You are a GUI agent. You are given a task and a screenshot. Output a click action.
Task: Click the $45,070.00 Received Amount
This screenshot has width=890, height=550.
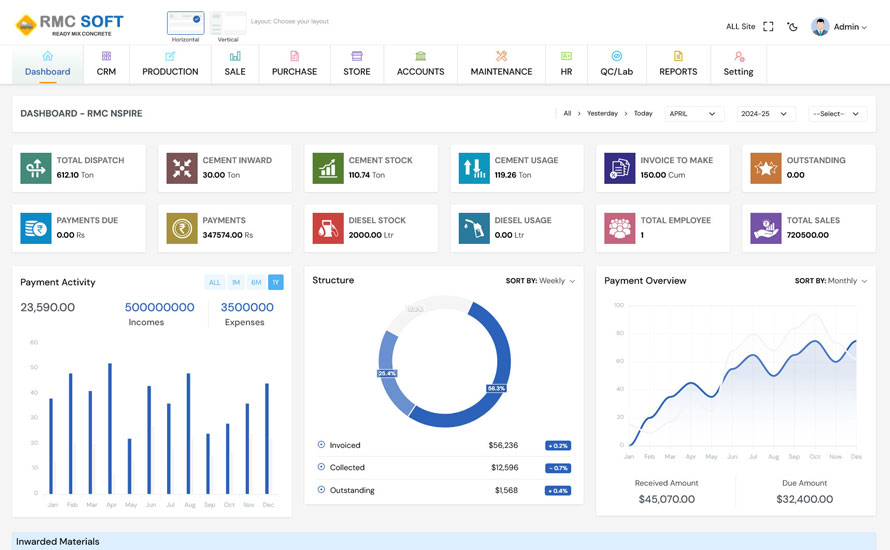(x=666, y=499)
